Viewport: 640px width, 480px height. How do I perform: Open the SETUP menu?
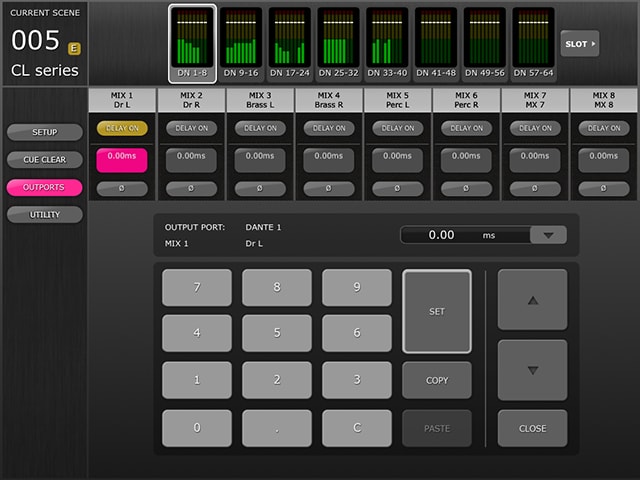[44, 132]
